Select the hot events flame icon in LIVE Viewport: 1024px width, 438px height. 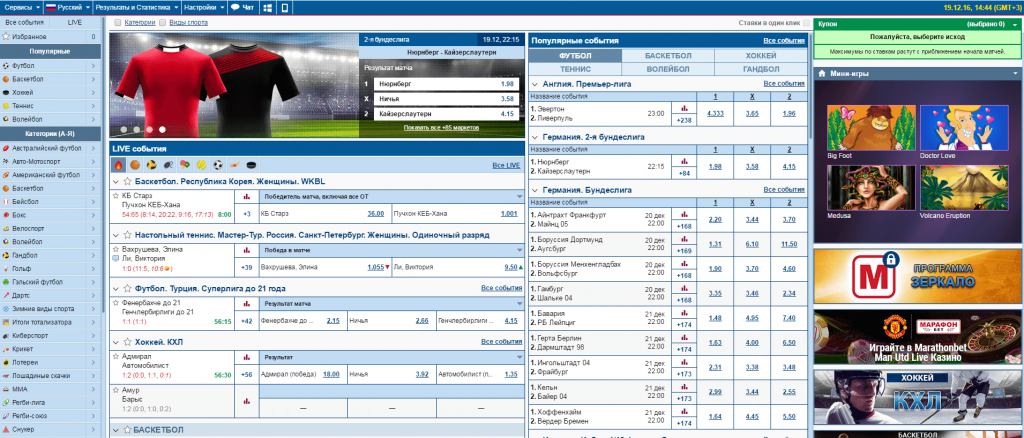point(119,165)
